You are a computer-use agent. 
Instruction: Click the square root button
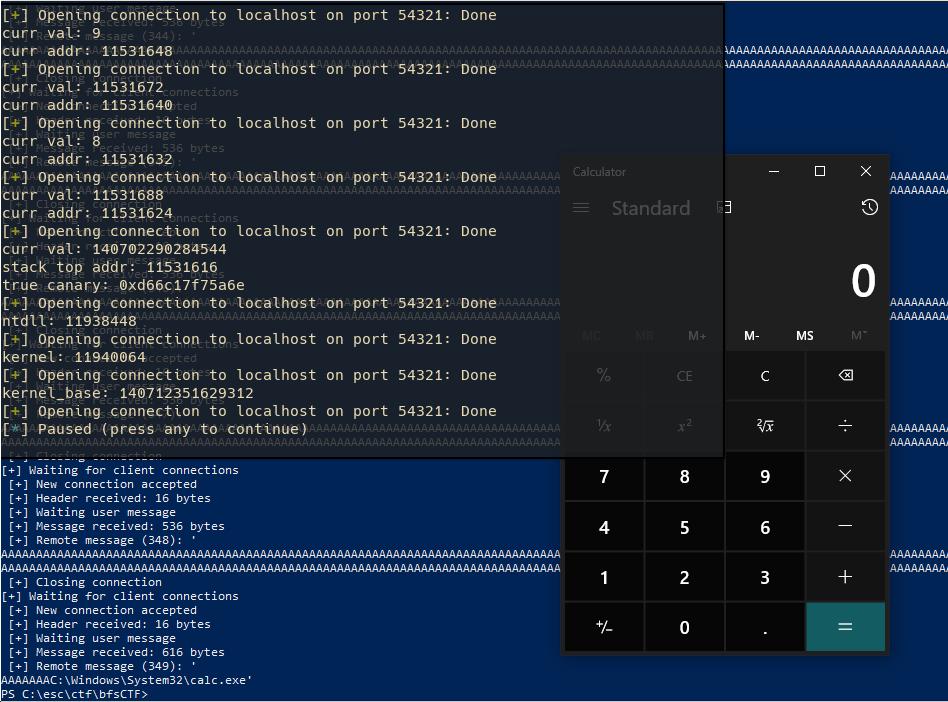coord(765,426)
